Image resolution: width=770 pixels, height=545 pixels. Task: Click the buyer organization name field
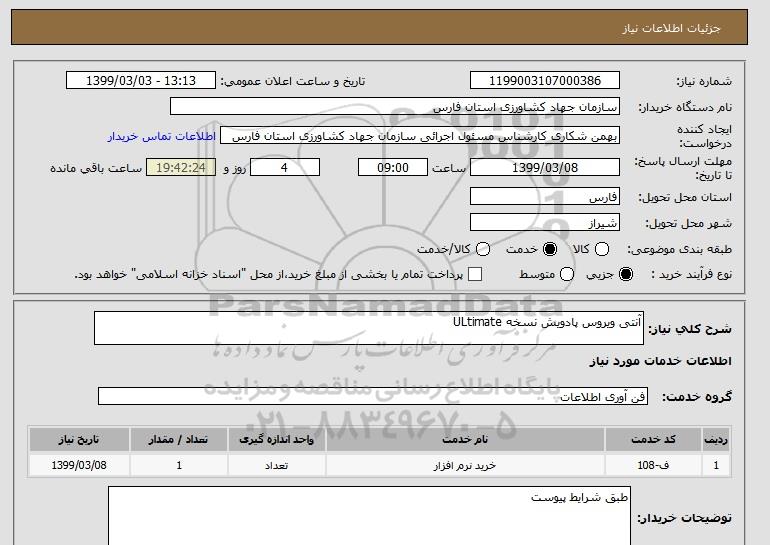tap(395, 107)
